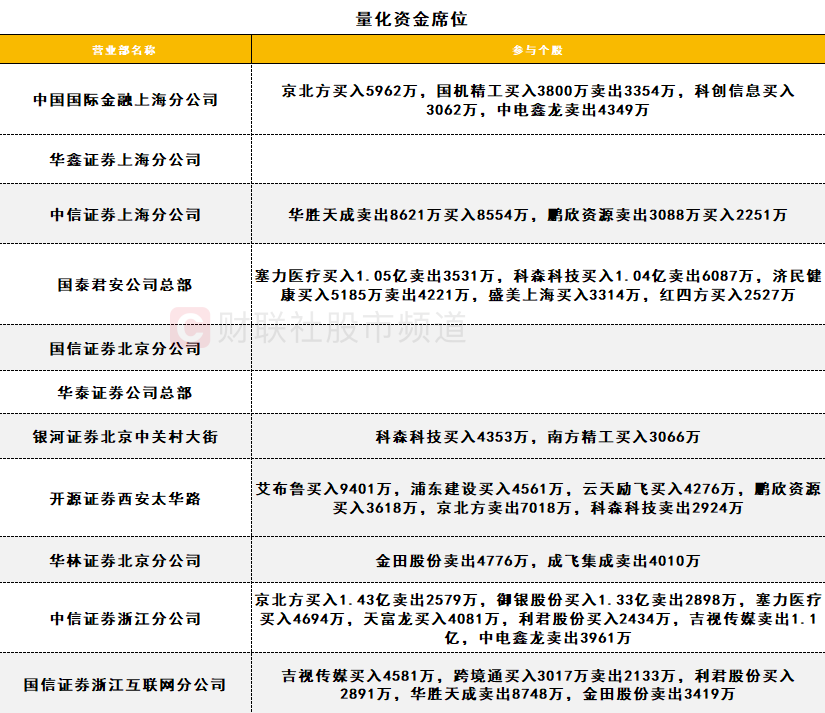The height and width of the screenshot is (713, 825).
Task: Select the row name 华泰证券公司总部
Action: (x=125, y=393)
